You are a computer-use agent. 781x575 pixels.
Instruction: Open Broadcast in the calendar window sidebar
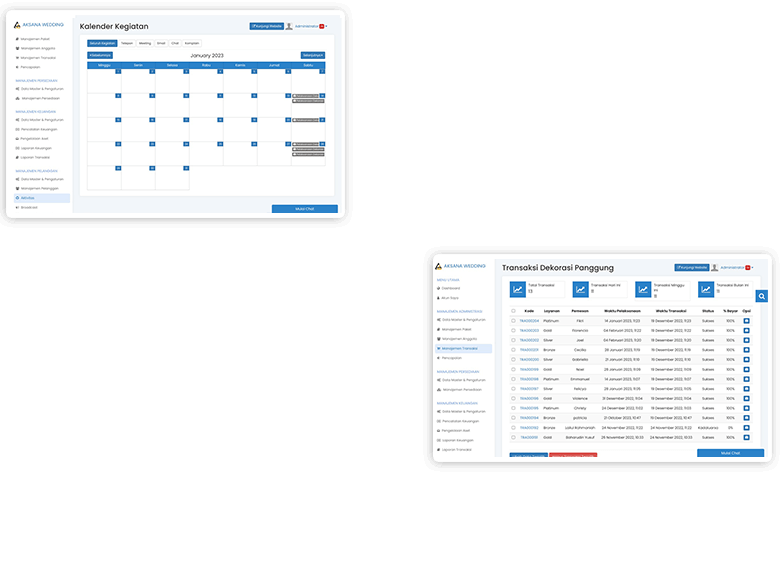coord(29,207)
